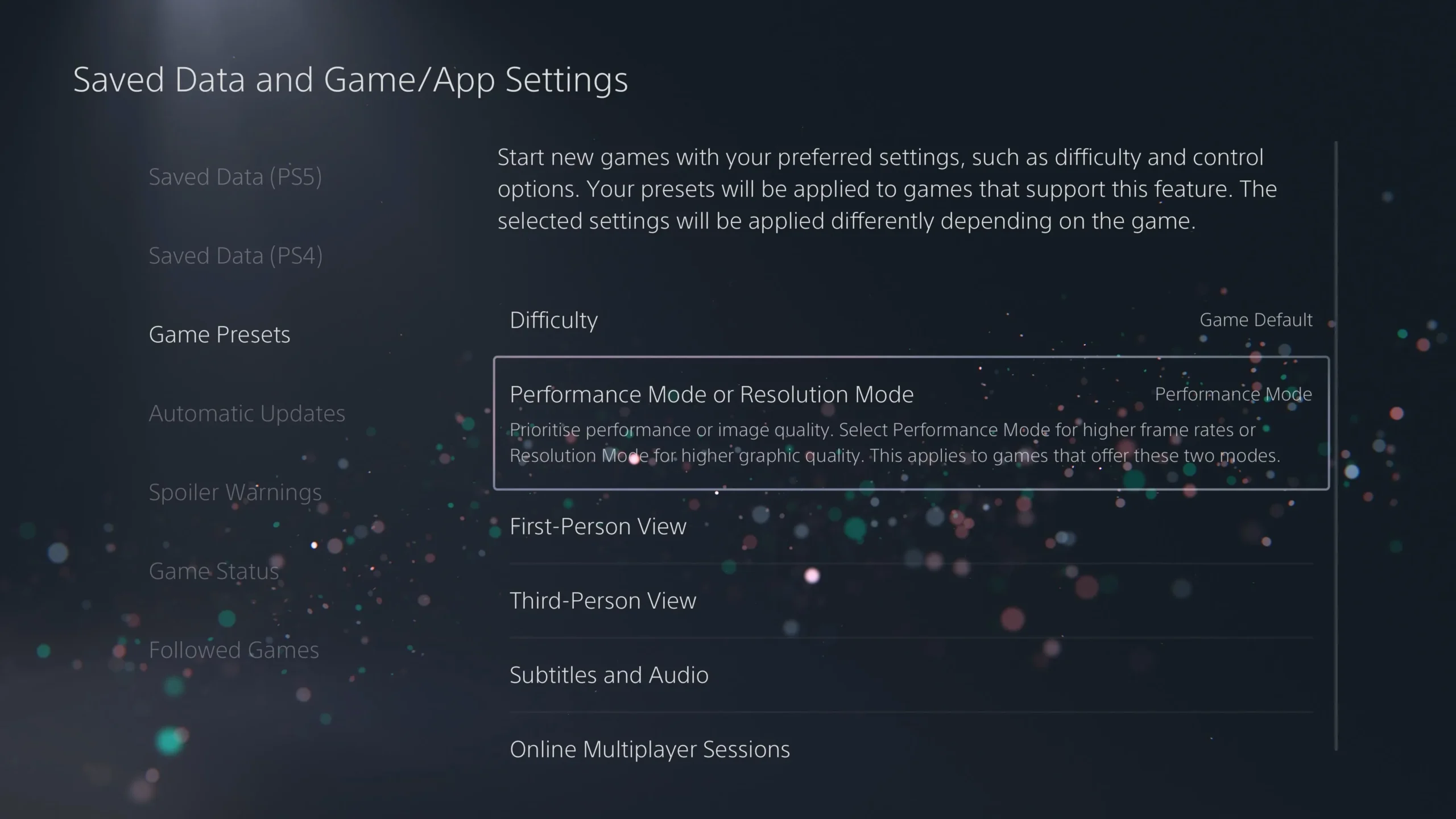The width and height of the screenshot is (1456, 819).
Task: Select Game Presets menu item
Action: pos(219,334)
